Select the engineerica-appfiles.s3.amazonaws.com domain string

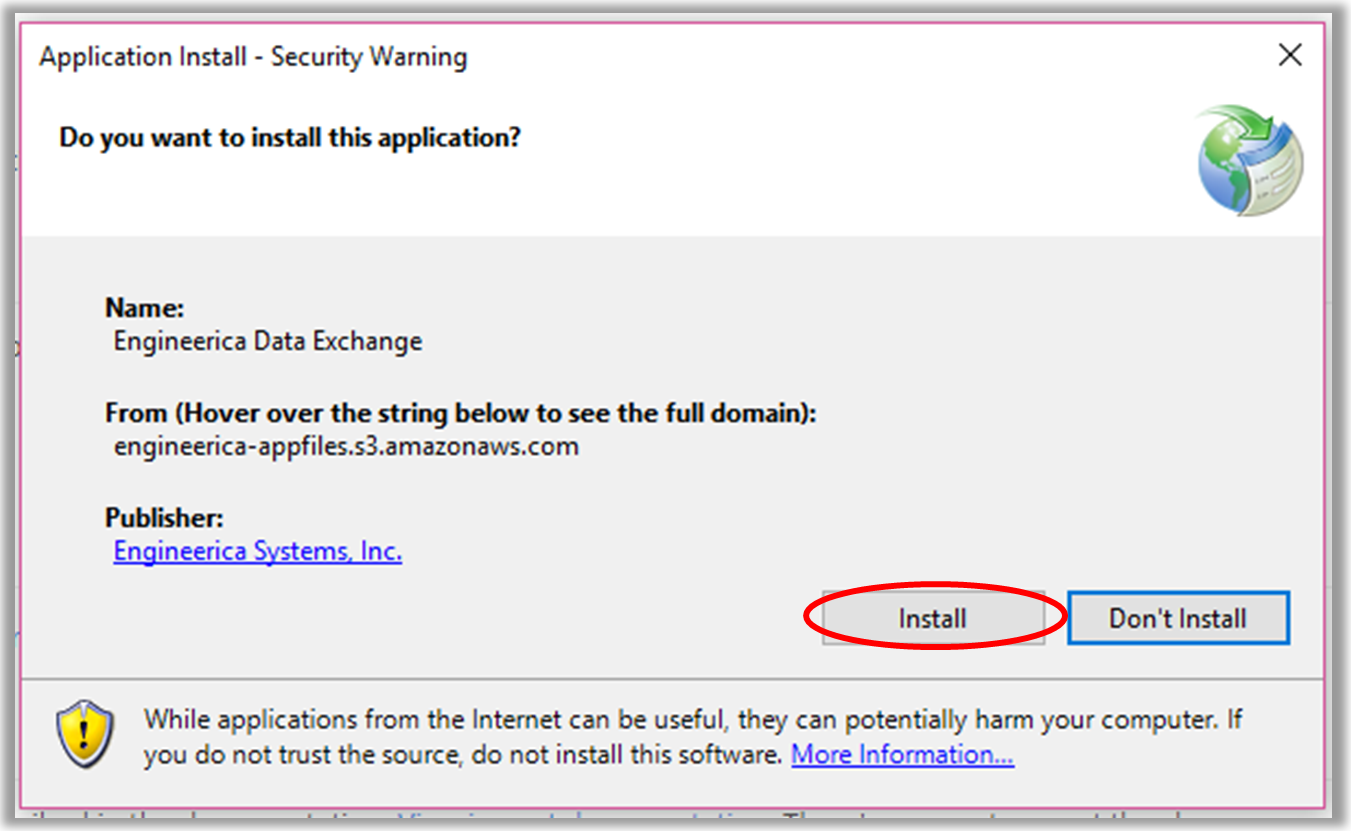346,446
